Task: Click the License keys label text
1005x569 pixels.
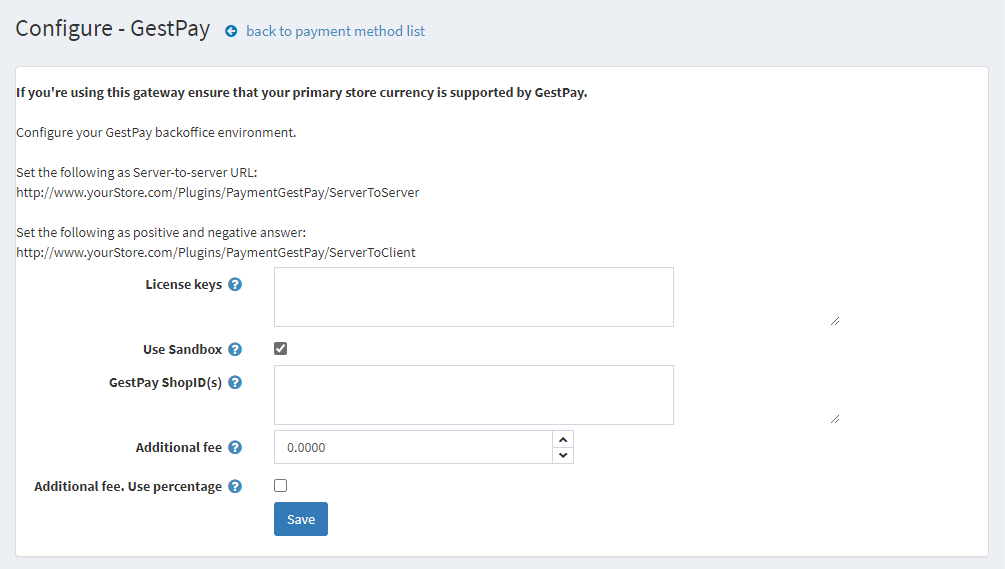Action: pyautogui.click(x=183, y=284)
